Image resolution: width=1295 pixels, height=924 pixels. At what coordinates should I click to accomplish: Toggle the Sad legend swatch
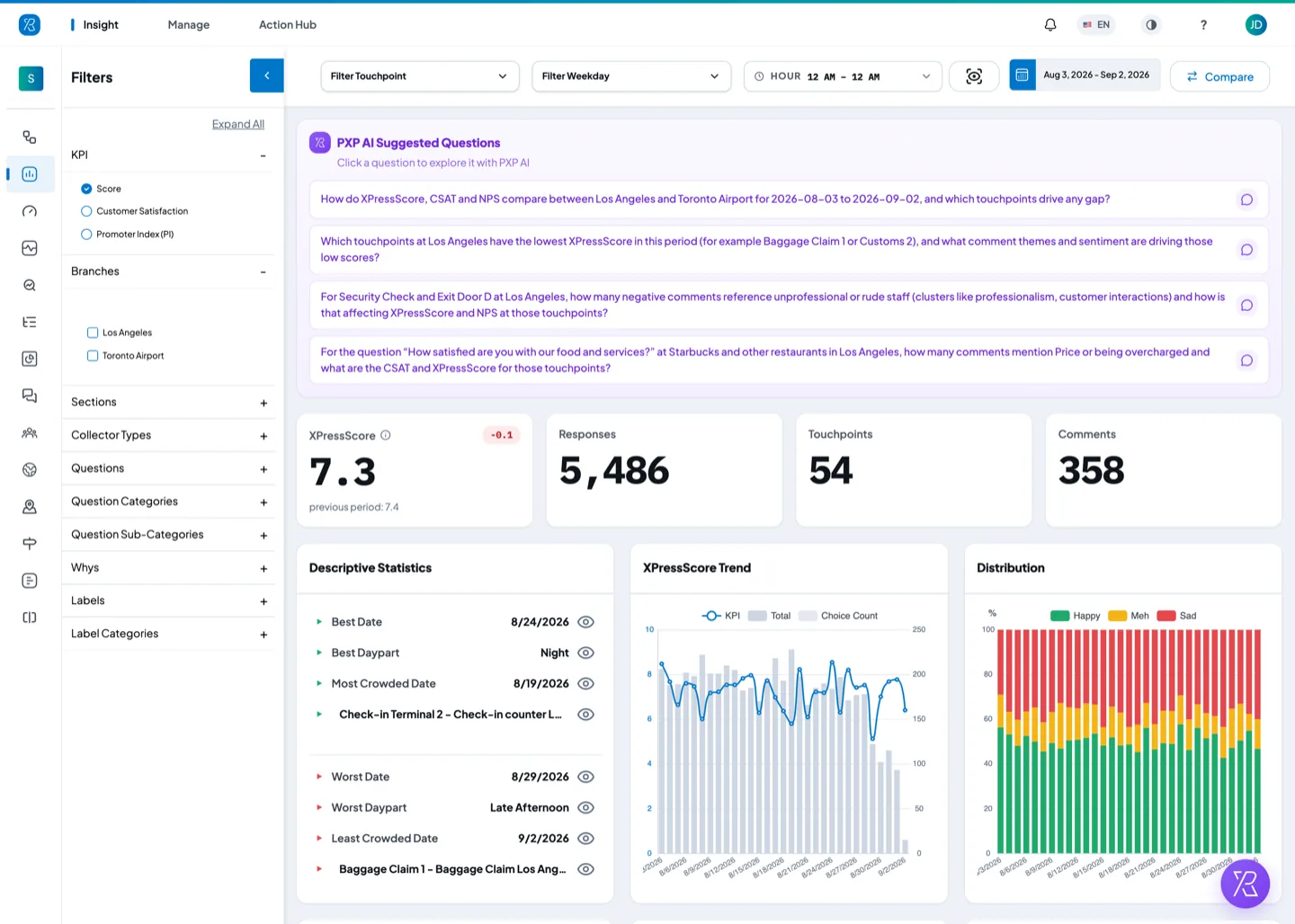1165,616
